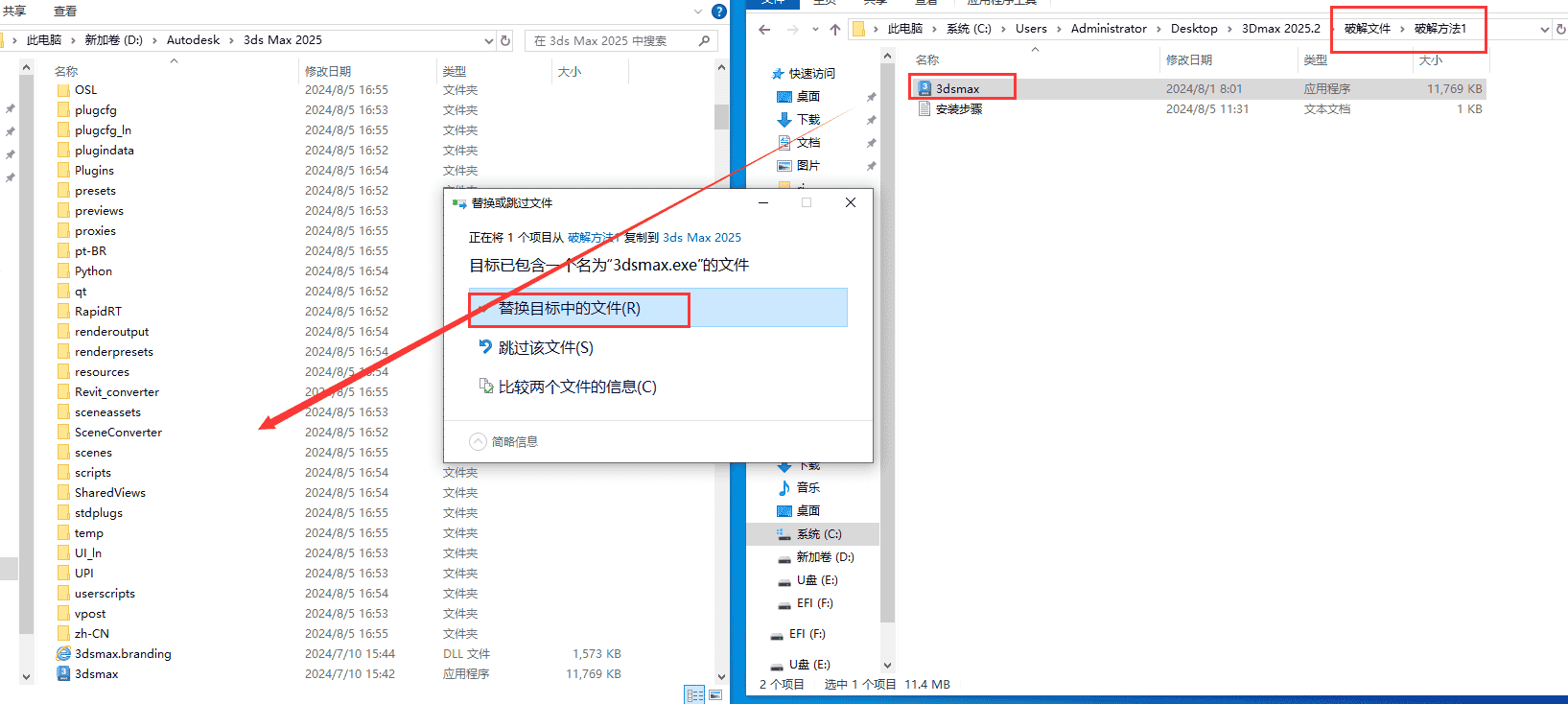Jump to 破解文件 in the breadcrumb path
Screen dimensions: 1568x704
[1367, 29]
